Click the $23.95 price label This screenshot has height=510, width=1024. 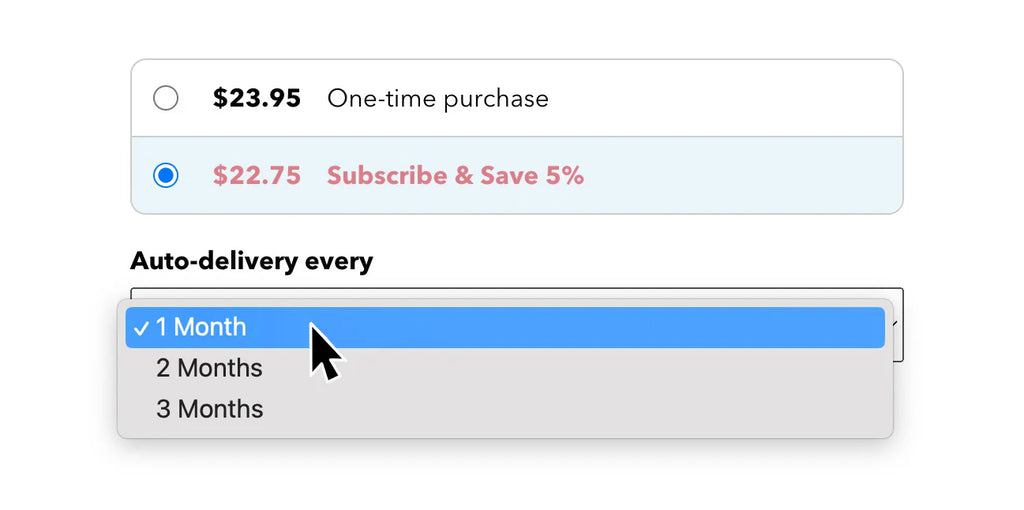256,98
